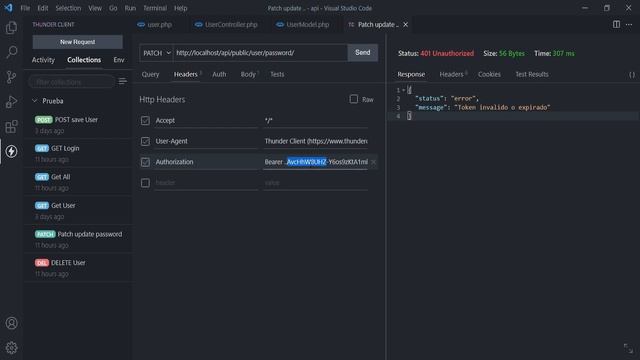Open Patch update password request

[x=78, y=239]
